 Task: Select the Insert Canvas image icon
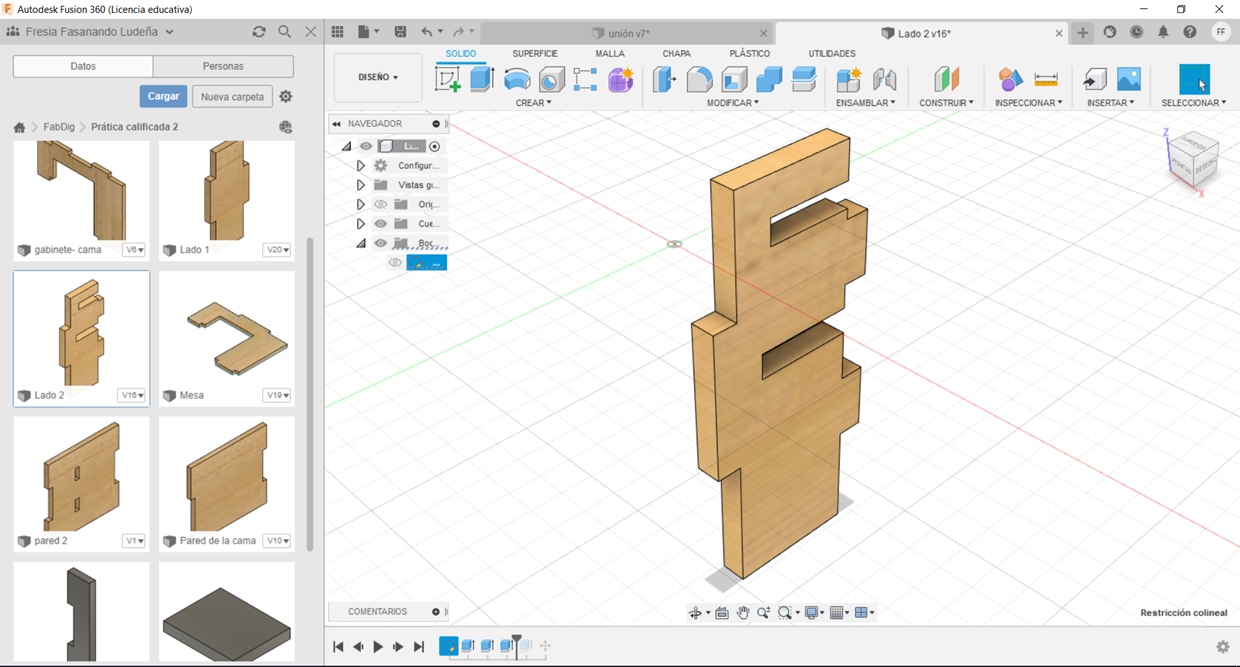pyautogui.click(x=1129, y=79)
